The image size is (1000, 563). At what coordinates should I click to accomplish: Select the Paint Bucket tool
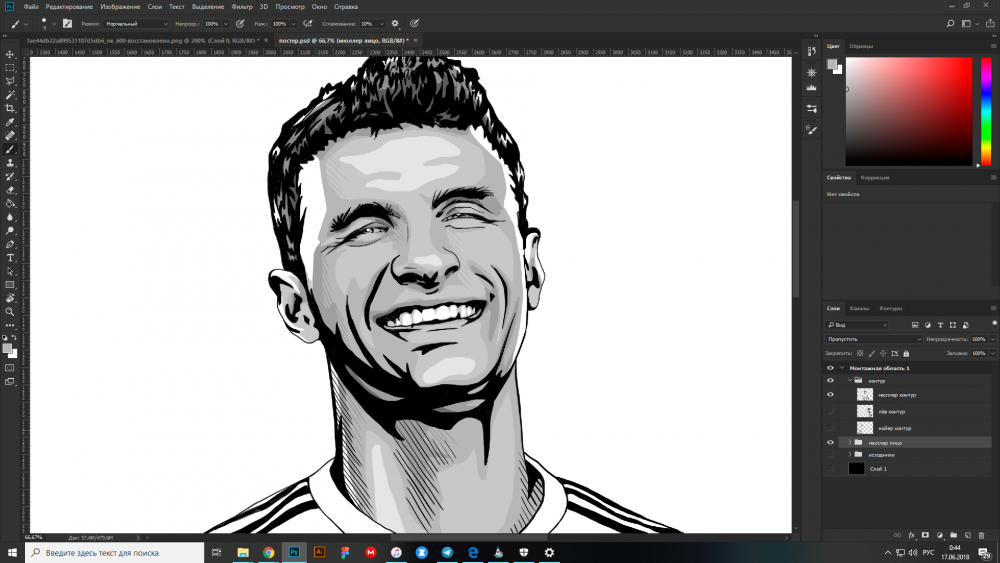click(10, 203)
